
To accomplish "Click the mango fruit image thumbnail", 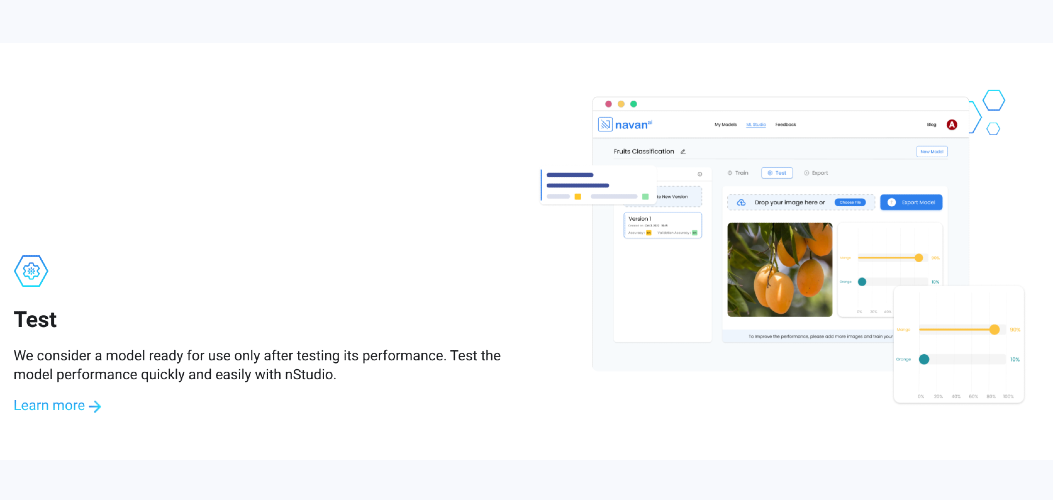I will pos(779,269).
